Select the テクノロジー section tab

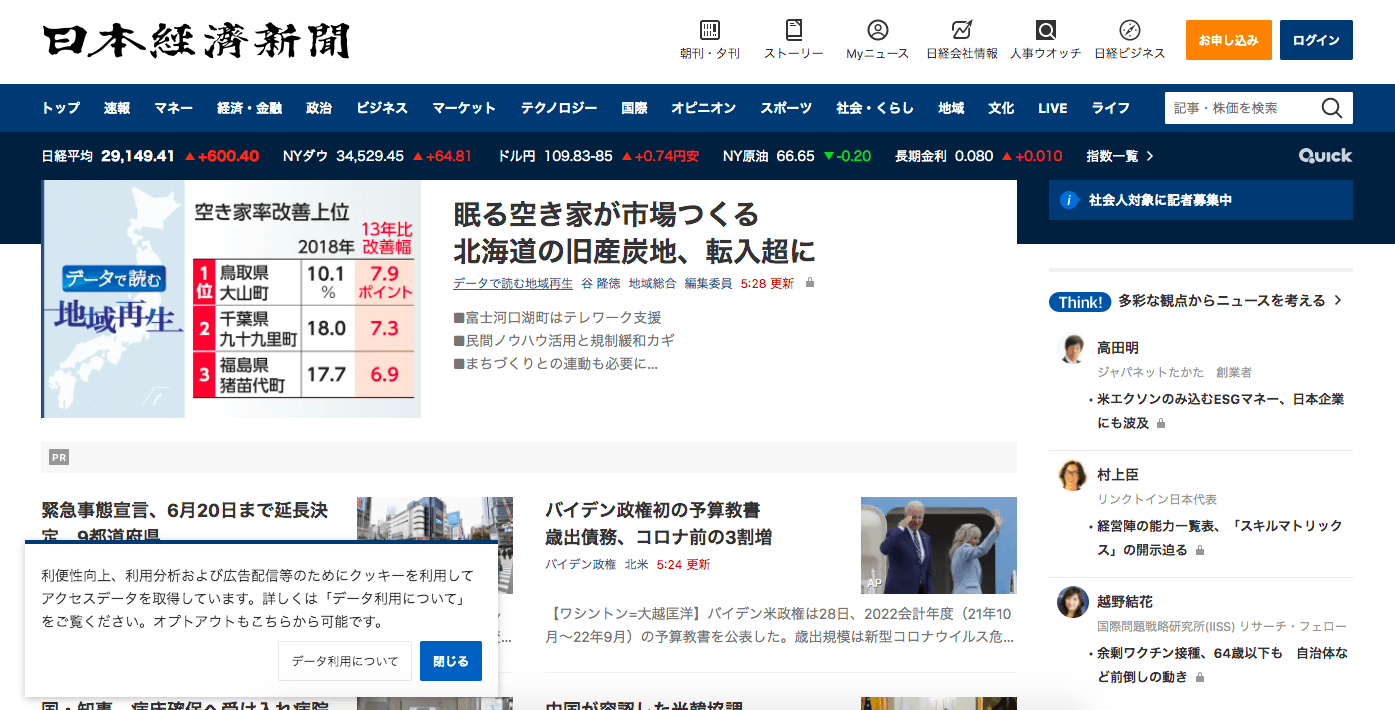tap(560, 107)
